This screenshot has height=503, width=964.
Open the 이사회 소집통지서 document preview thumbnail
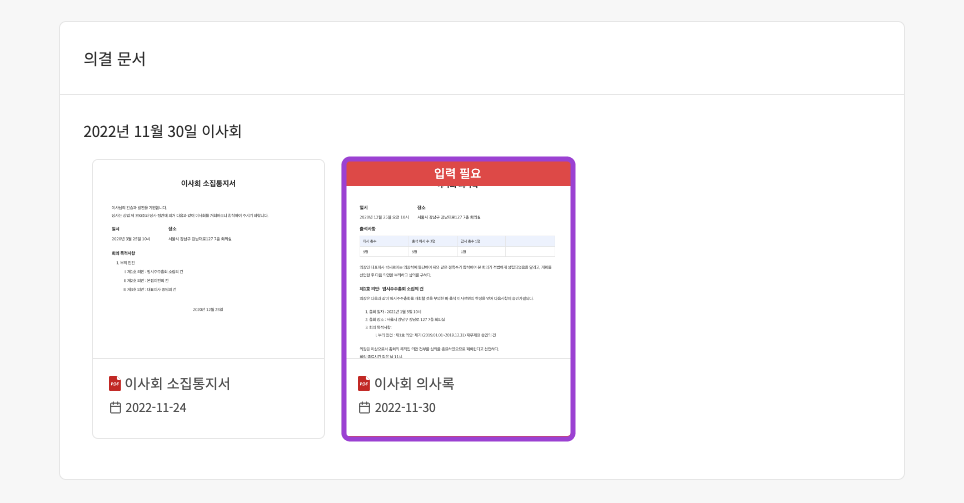[208, 258]
